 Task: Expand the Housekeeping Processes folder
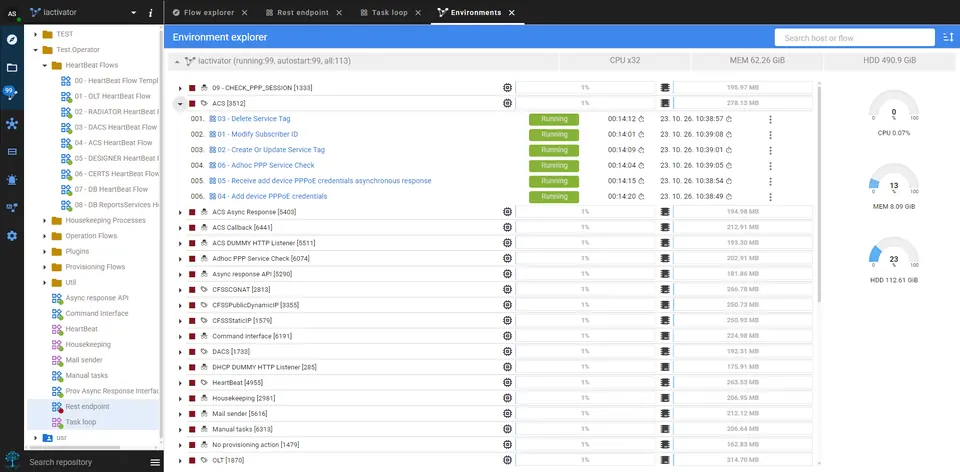tap(45, 220)
